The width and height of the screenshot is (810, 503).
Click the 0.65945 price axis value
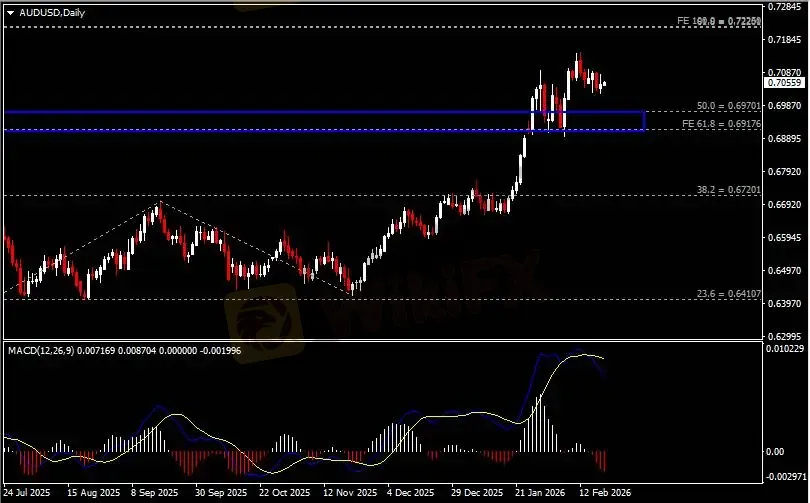[784, 238]
